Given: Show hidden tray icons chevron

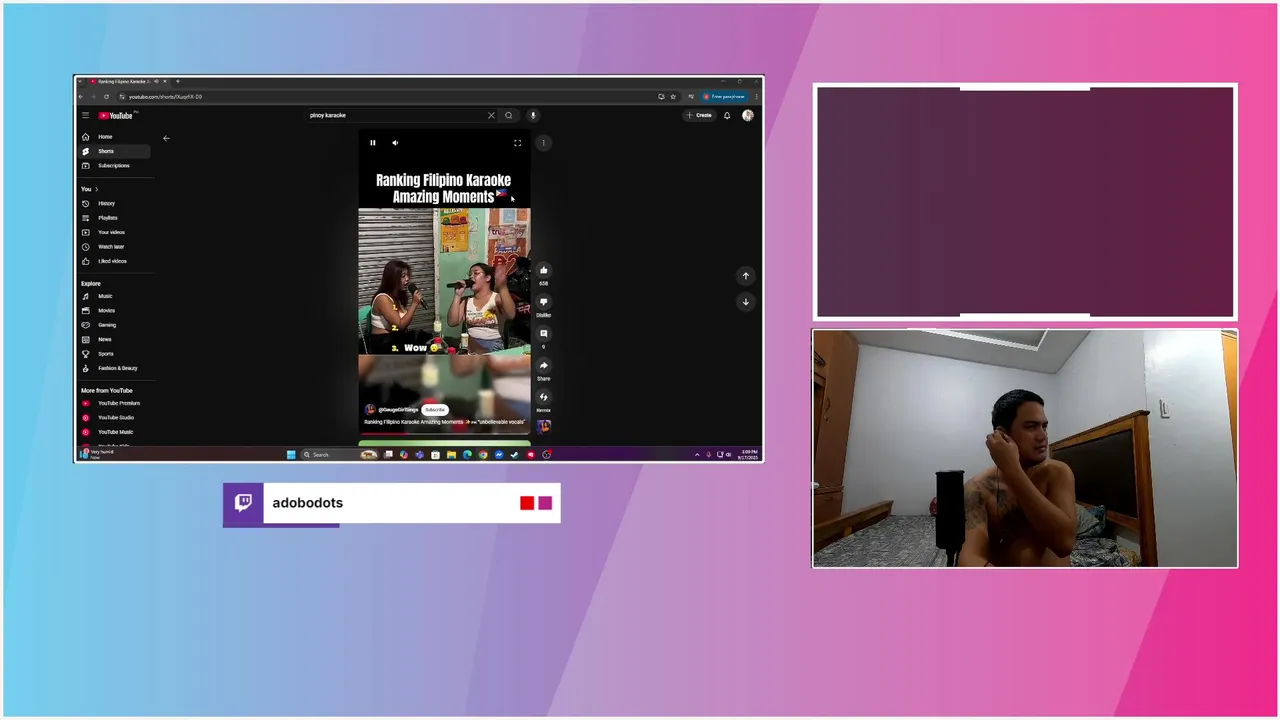Looking at the screenshot, I should click(697, 455).
